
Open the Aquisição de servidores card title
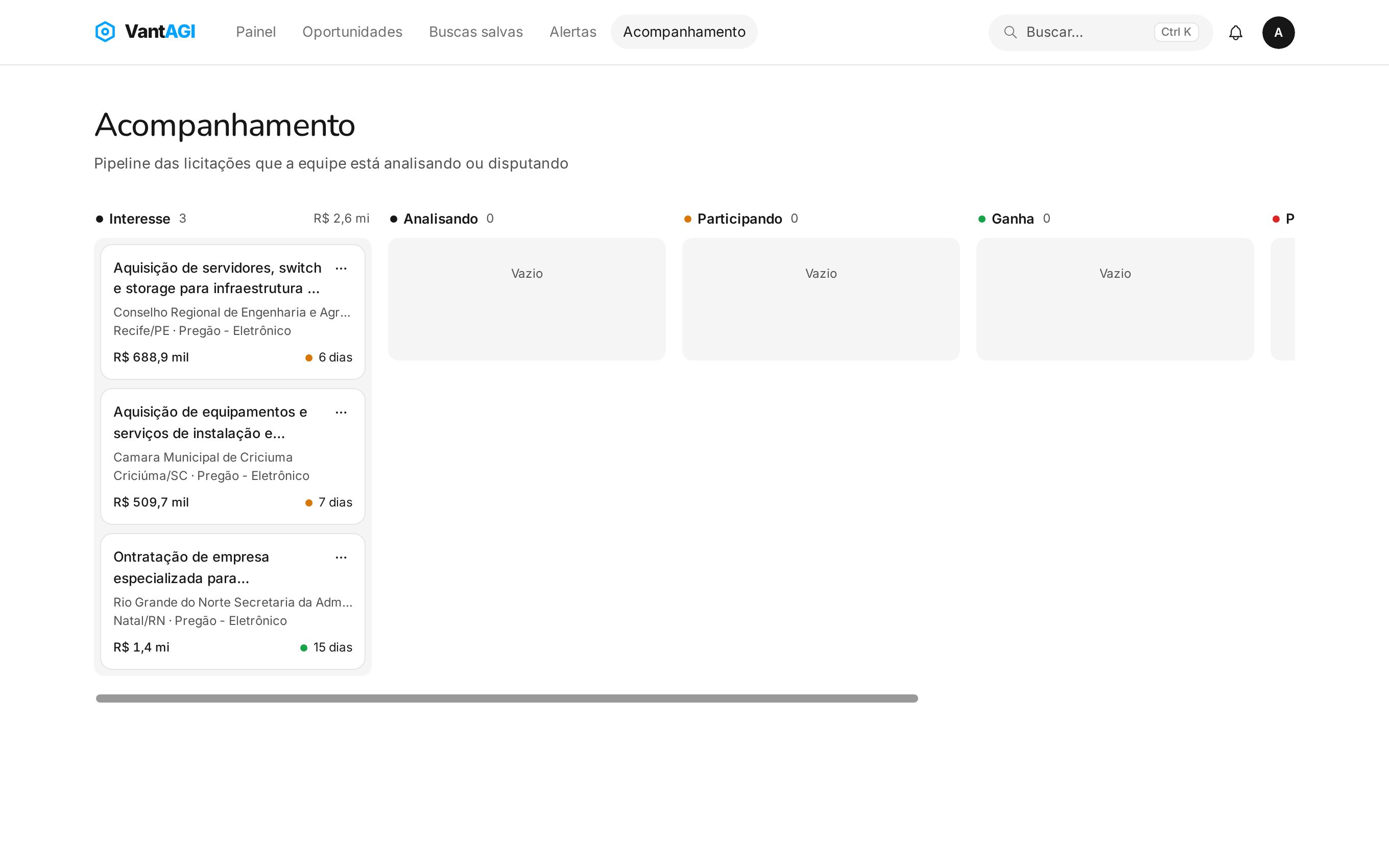pyautogui.click(x=218, y=278)
